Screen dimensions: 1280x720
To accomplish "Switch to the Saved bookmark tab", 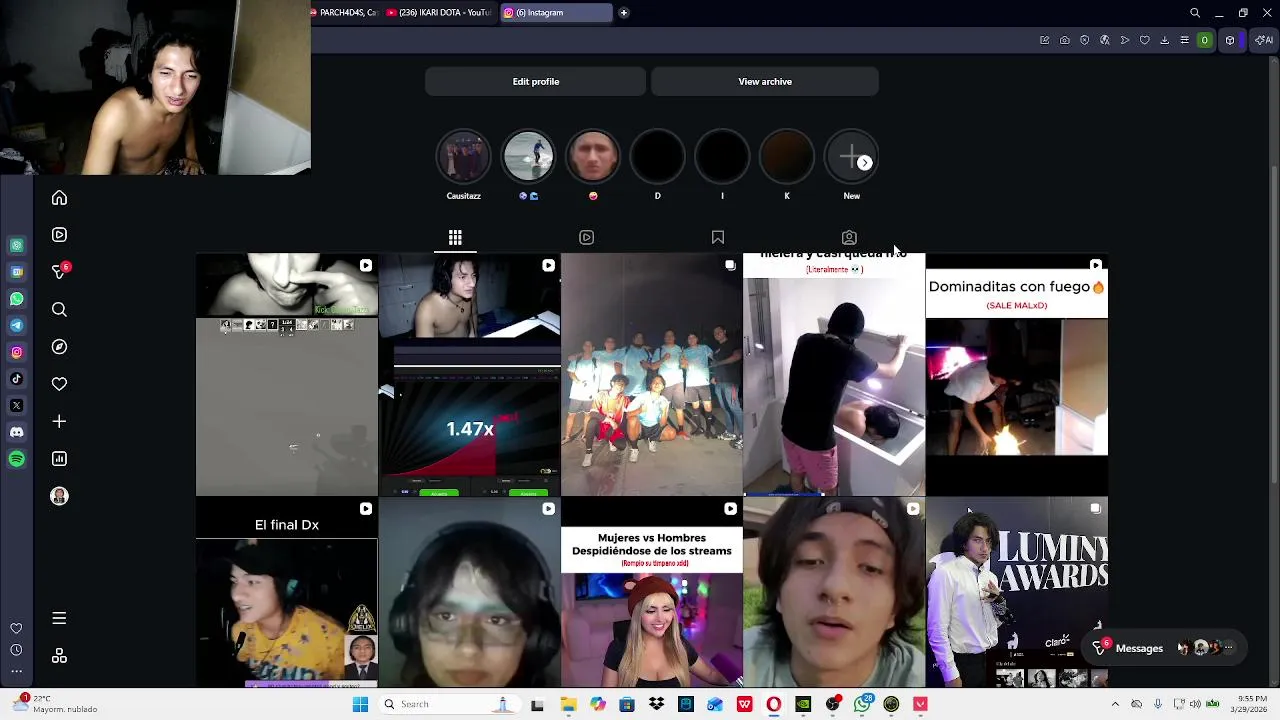I will click(x=718, y=238).
